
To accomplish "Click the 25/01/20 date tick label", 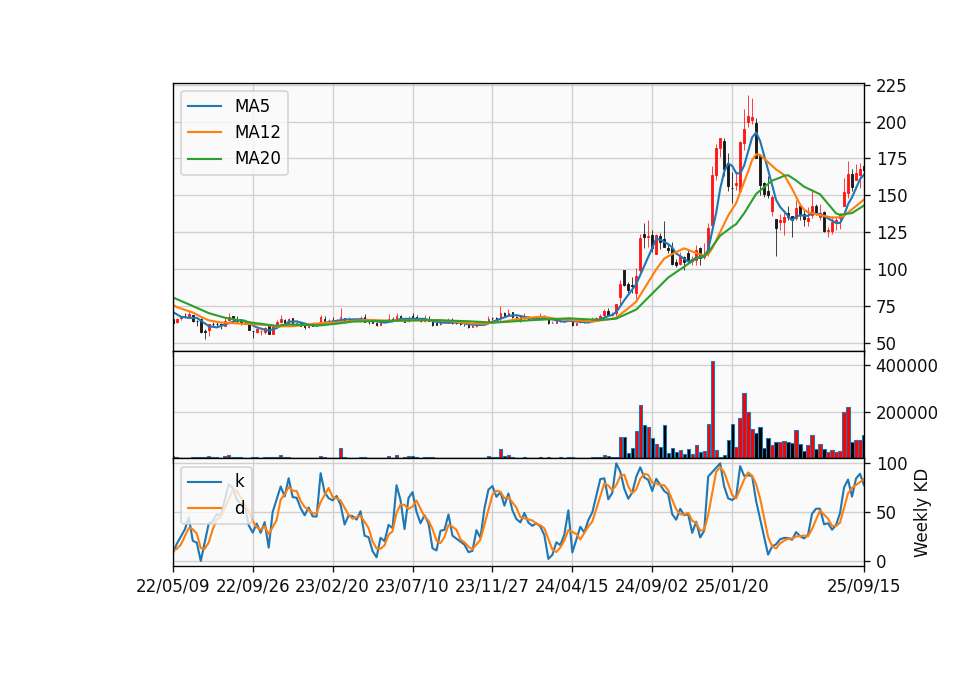I will pyautogui.click(x=732, y=586).
